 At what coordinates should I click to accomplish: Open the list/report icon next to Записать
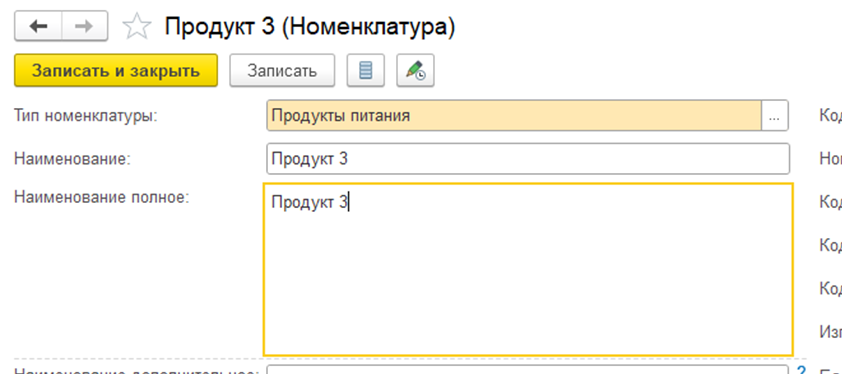coord(366,70)
